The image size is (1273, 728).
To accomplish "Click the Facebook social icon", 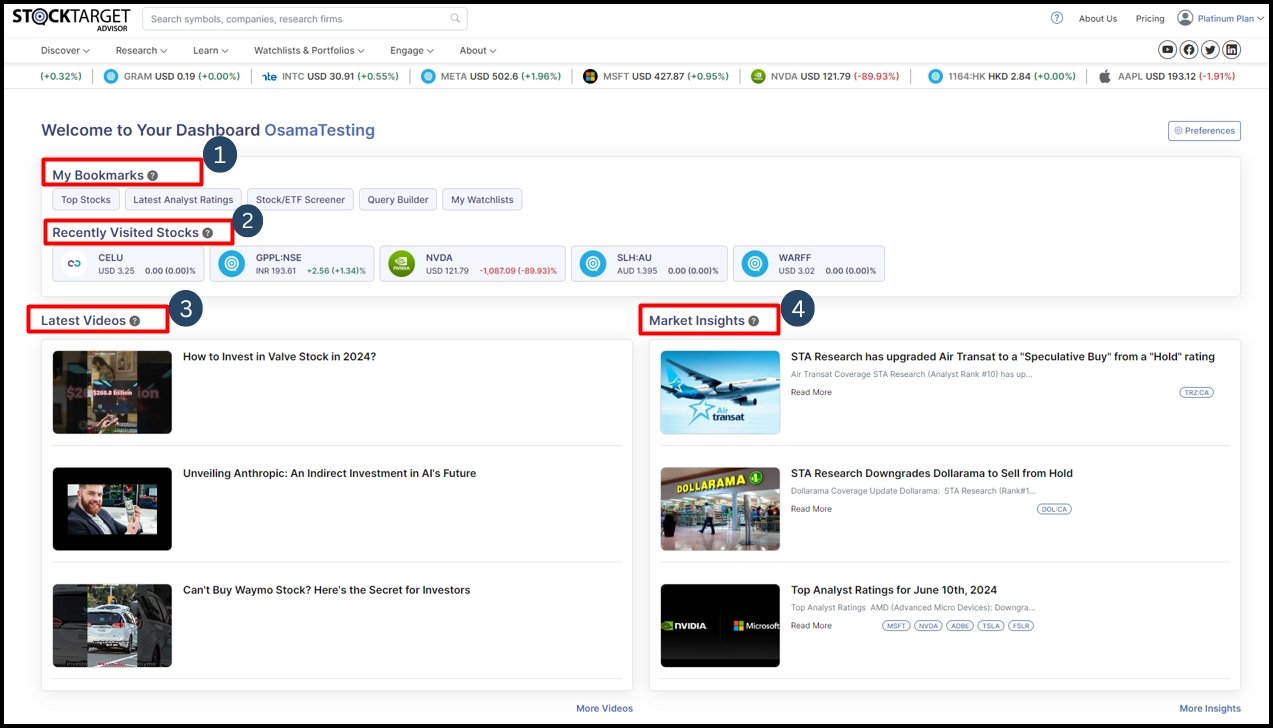I will (x=1188, y=49).
